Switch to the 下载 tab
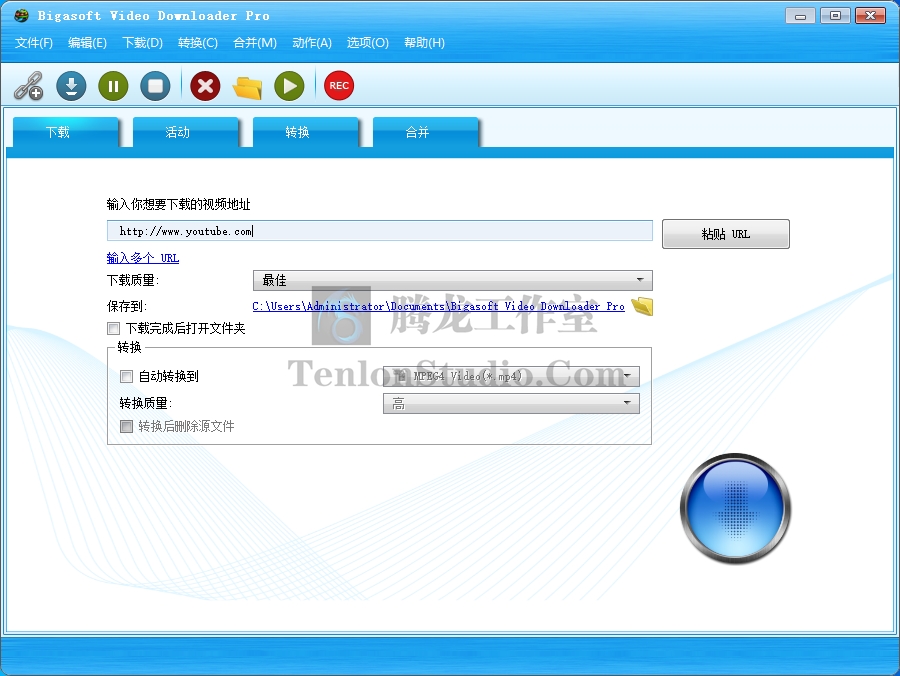The height and width of the screenshot is (676, 900). pyautogui.click(x=65, y=132)
